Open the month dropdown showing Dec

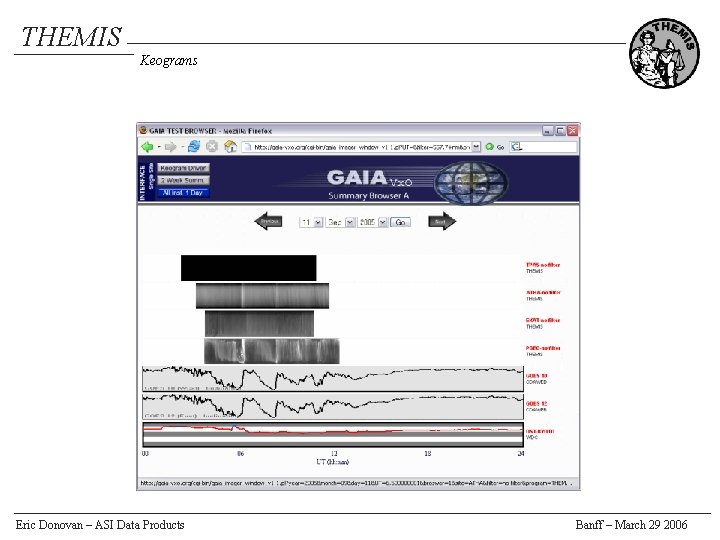[340, 222]
